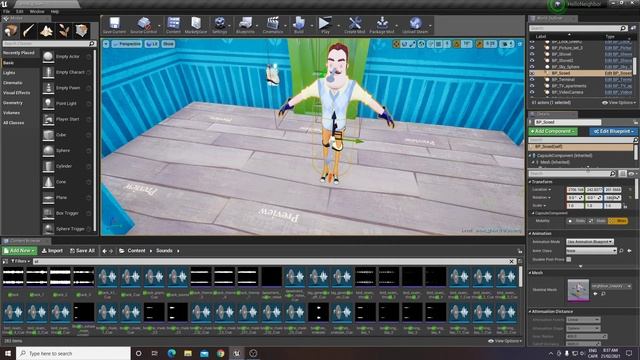Open the content browser Filters dropdown
This screenshot has height=360, width=640.
[x=20, y=261]
